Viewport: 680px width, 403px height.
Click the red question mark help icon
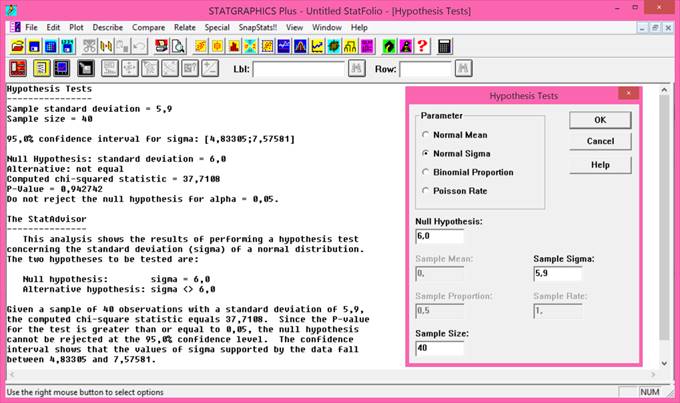point(422,46)
